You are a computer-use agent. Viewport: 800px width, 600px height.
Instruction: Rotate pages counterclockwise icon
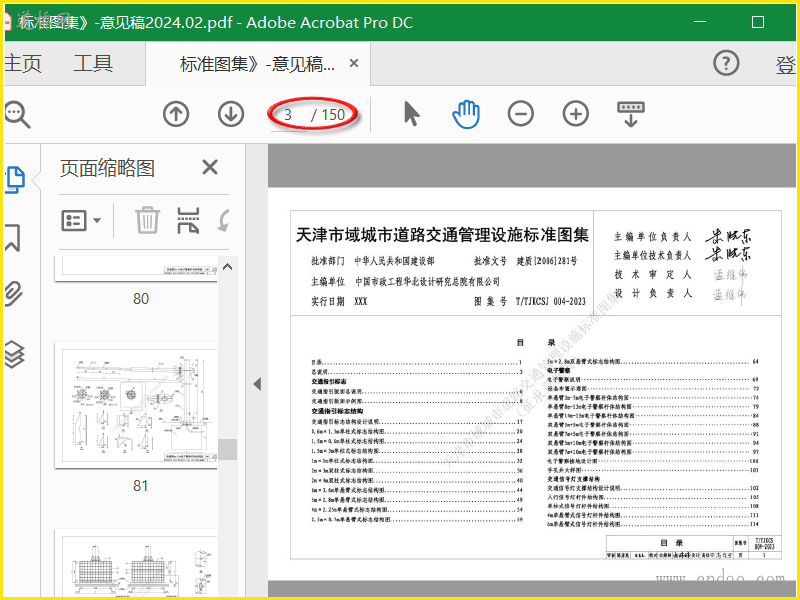[223, 220]
